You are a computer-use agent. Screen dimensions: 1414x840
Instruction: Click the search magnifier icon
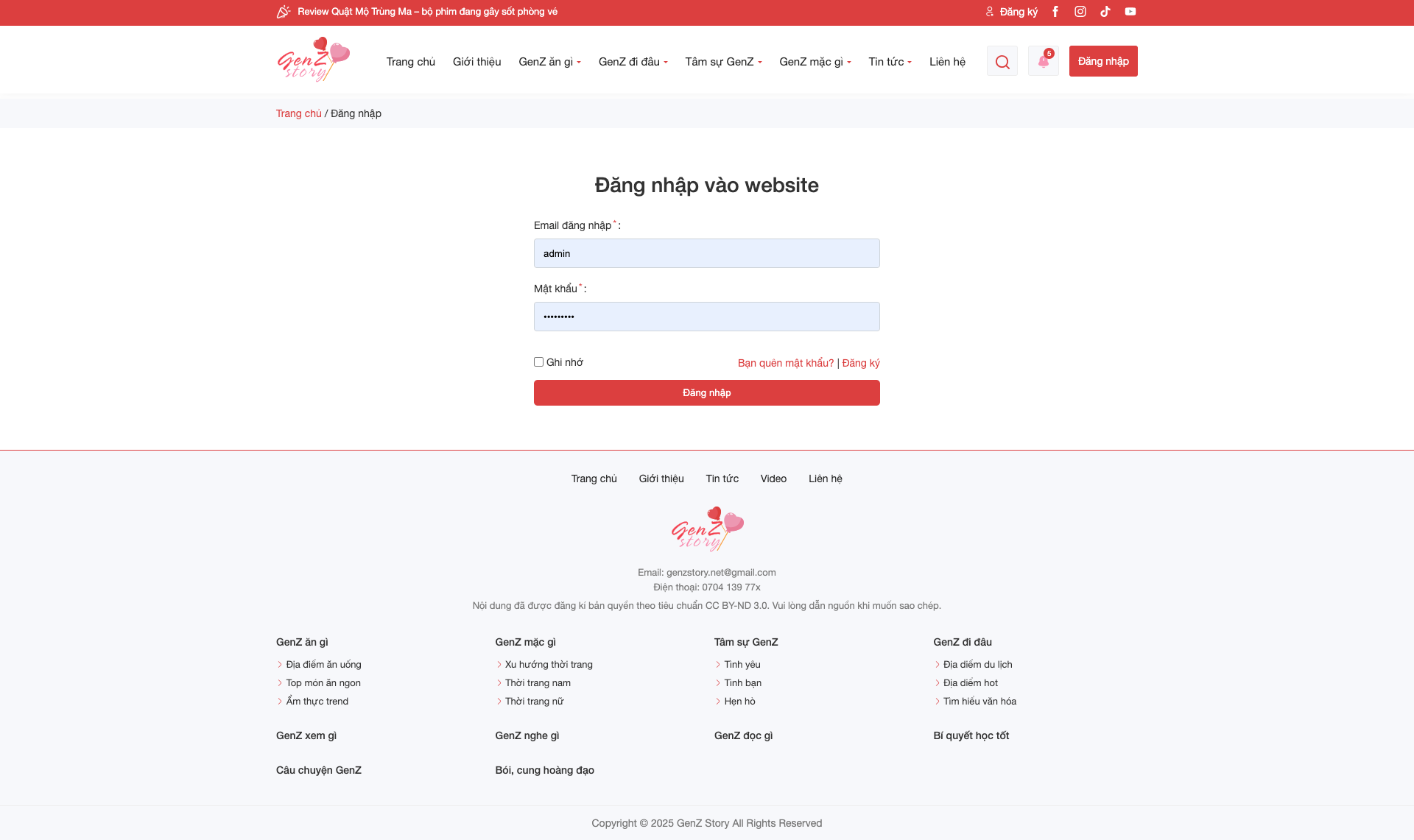[1002, 61]
